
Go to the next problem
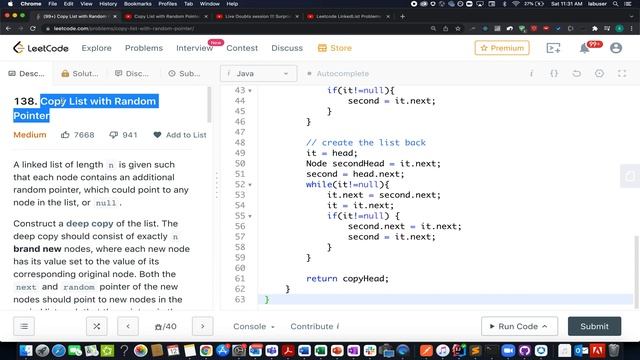point(202,326)
